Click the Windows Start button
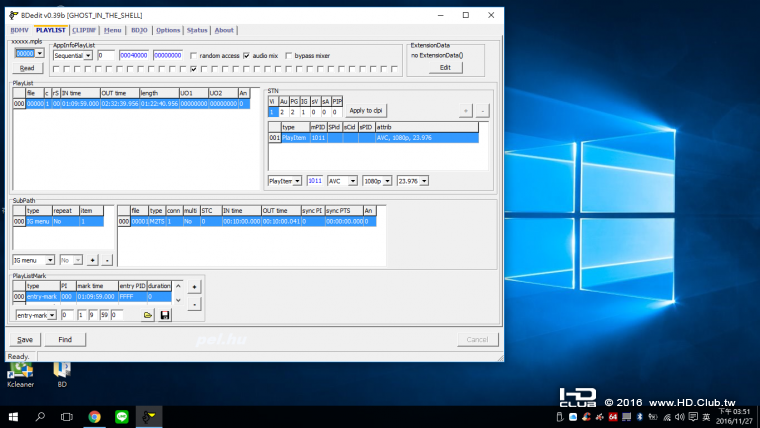Image resolution: width=760 pixels, height=428 pixels. pyautogui.click(x=13, y=416)
